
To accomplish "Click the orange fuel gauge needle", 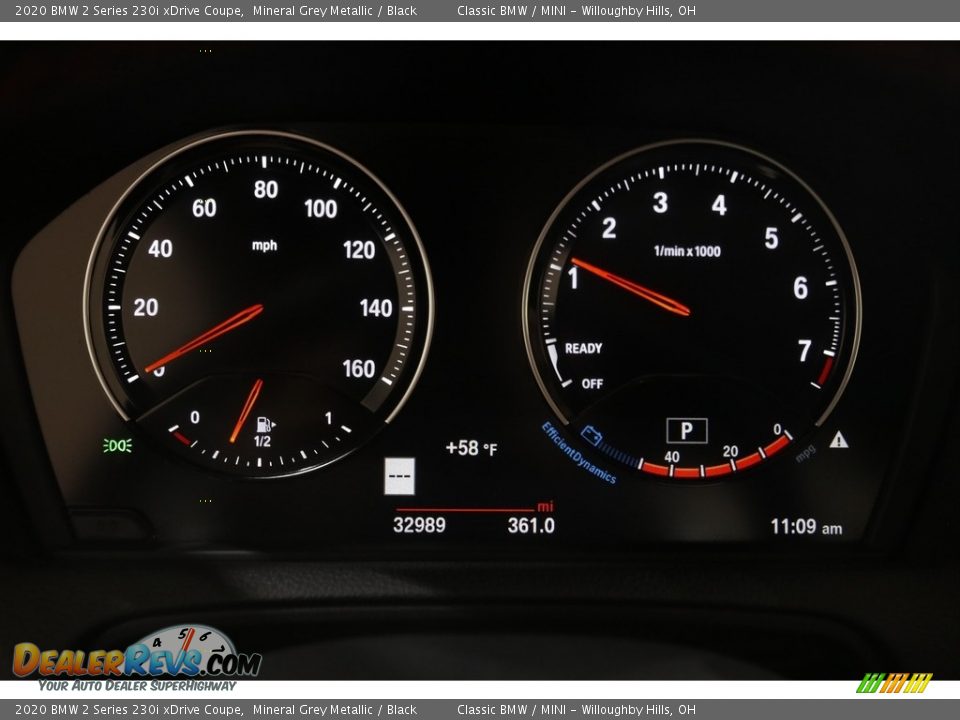I will (246, 410).
